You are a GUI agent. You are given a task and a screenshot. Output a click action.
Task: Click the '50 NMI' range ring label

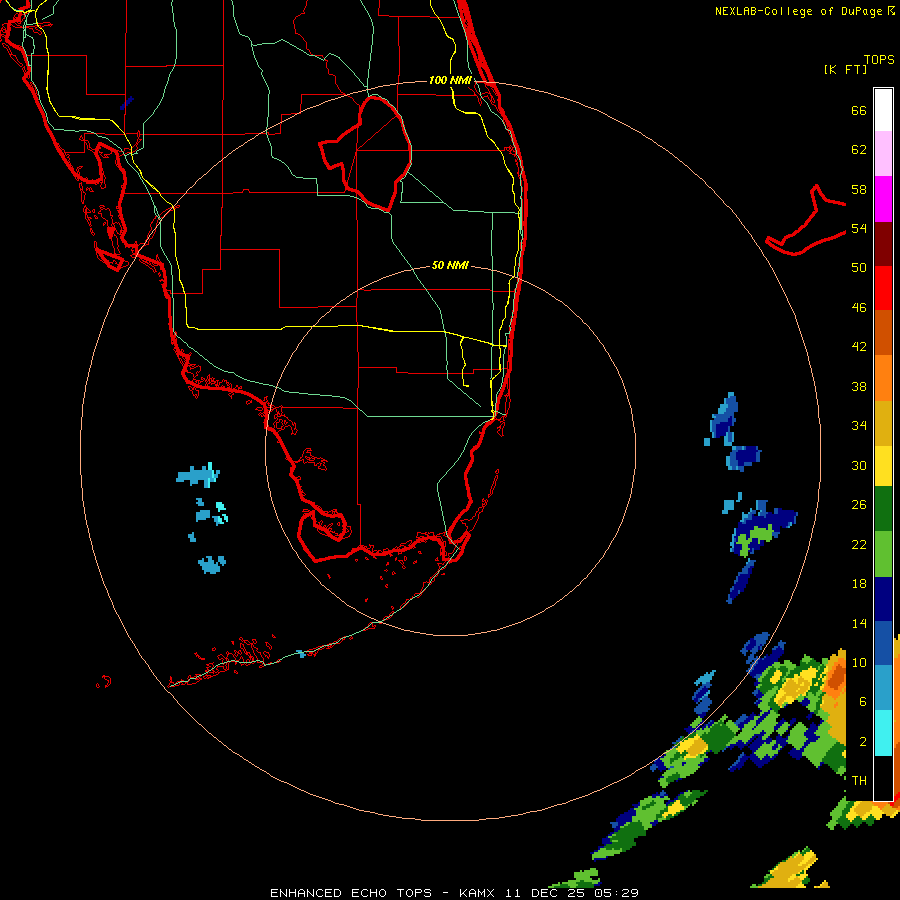[450, 265]
